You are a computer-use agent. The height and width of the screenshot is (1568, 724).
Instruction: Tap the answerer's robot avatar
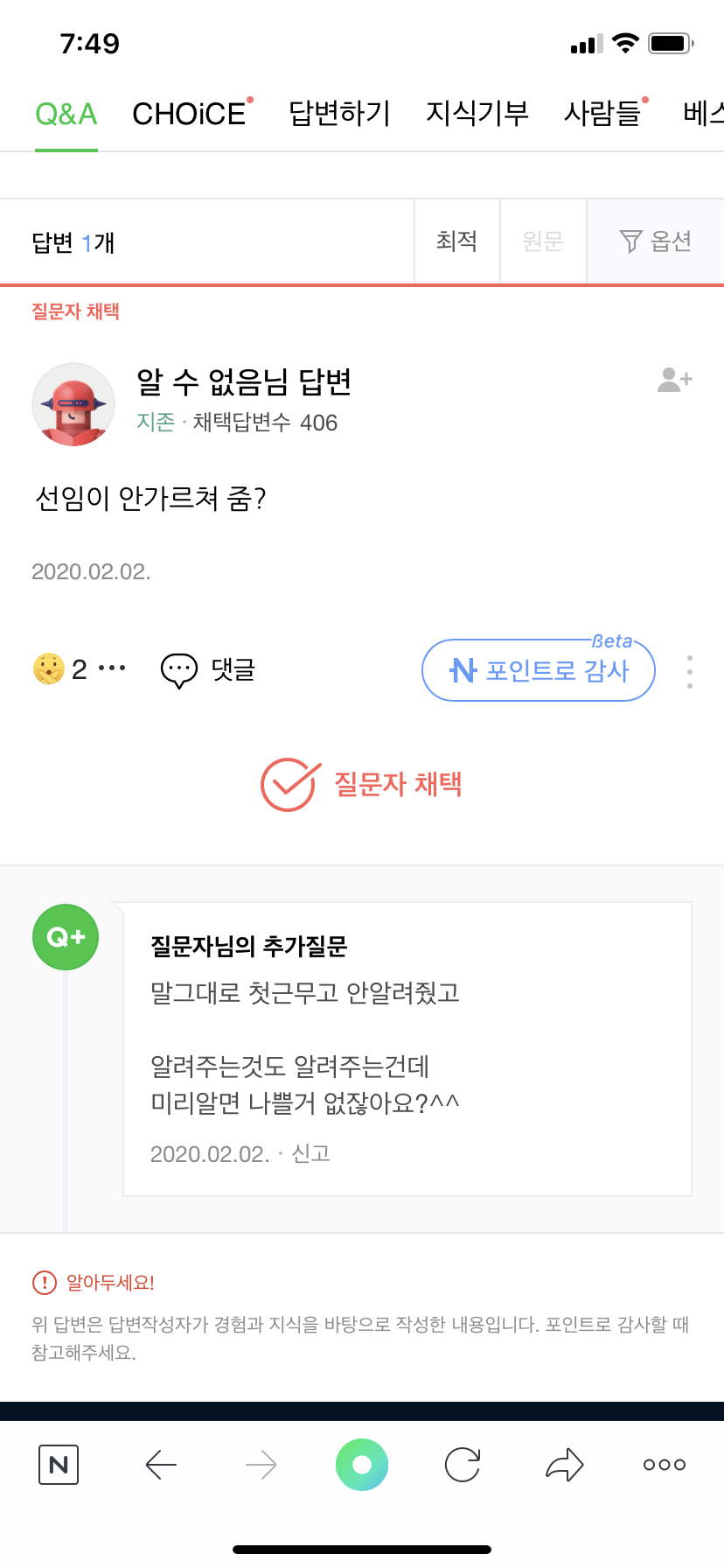coord(73,405)
